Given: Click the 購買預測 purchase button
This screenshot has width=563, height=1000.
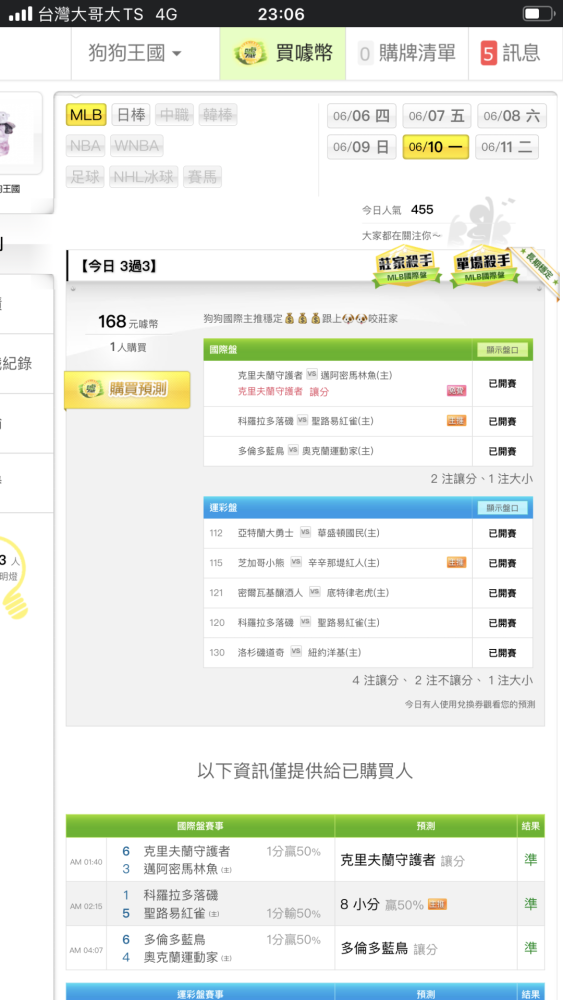Looking at the screenshot, I should click(x=128, y=389).
